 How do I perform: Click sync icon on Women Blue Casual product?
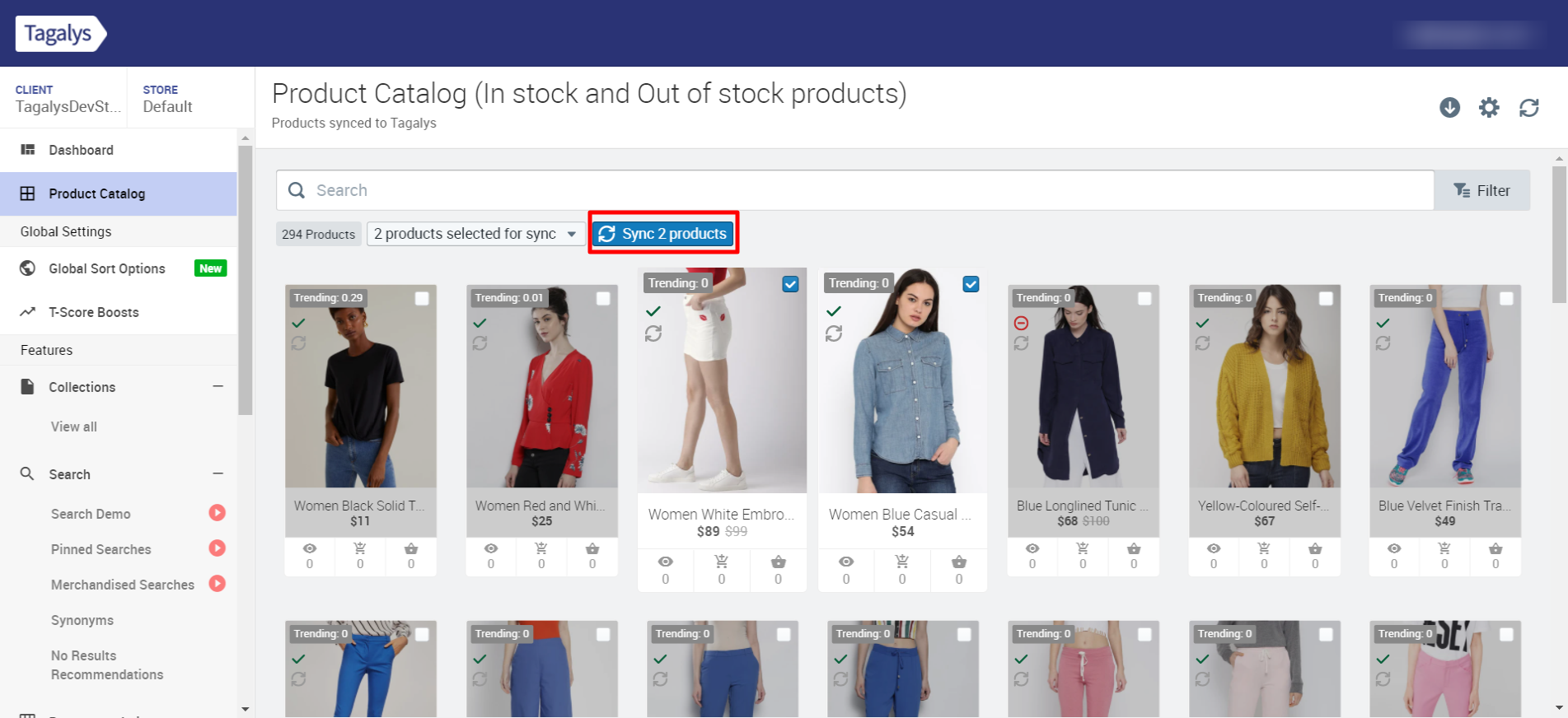[x=834, y=333]
